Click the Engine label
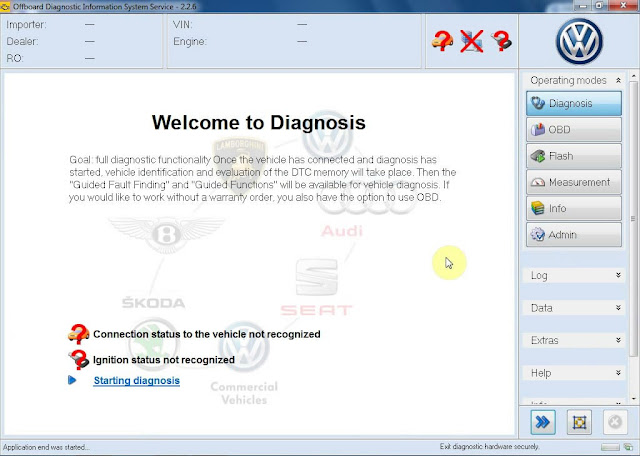This screenshot has height=456, width=640. coord(190,42)
